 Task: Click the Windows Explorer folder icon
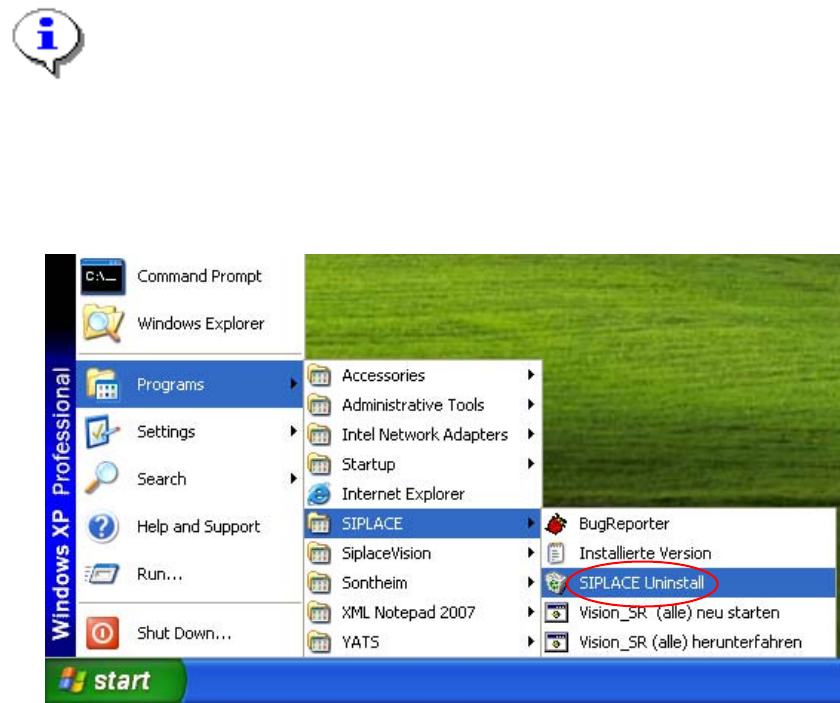(x=103, y=323)
